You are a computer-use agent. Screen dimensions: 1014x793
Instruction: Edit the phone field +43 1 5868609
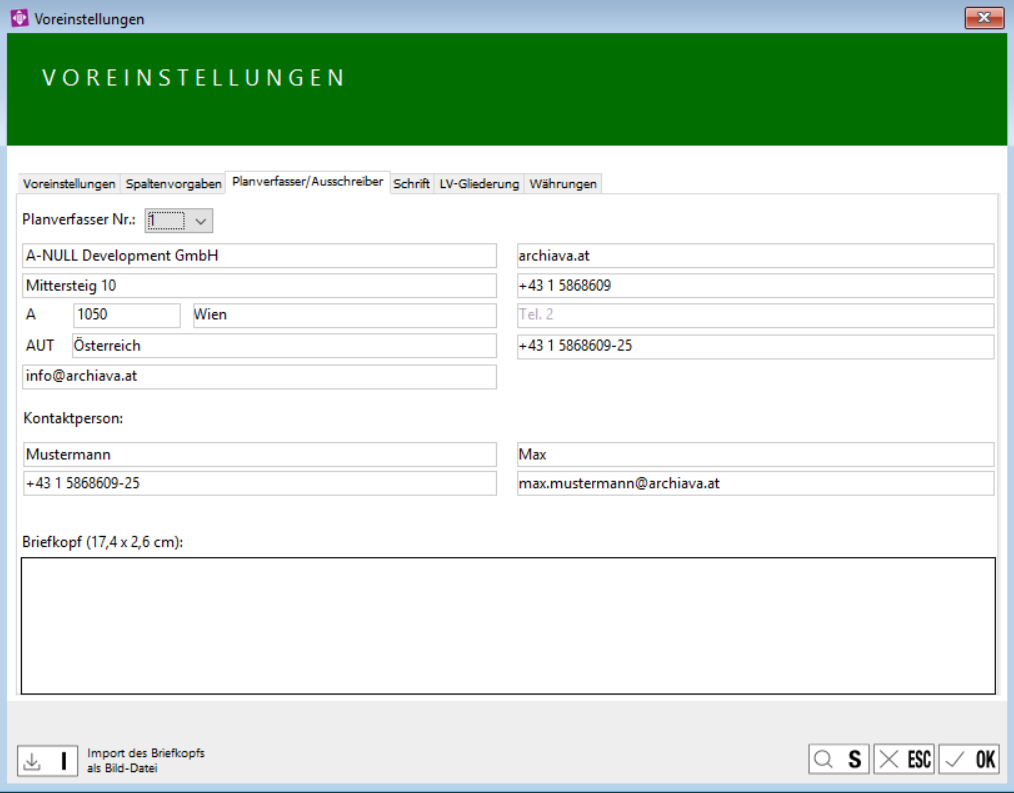[755, 285]
